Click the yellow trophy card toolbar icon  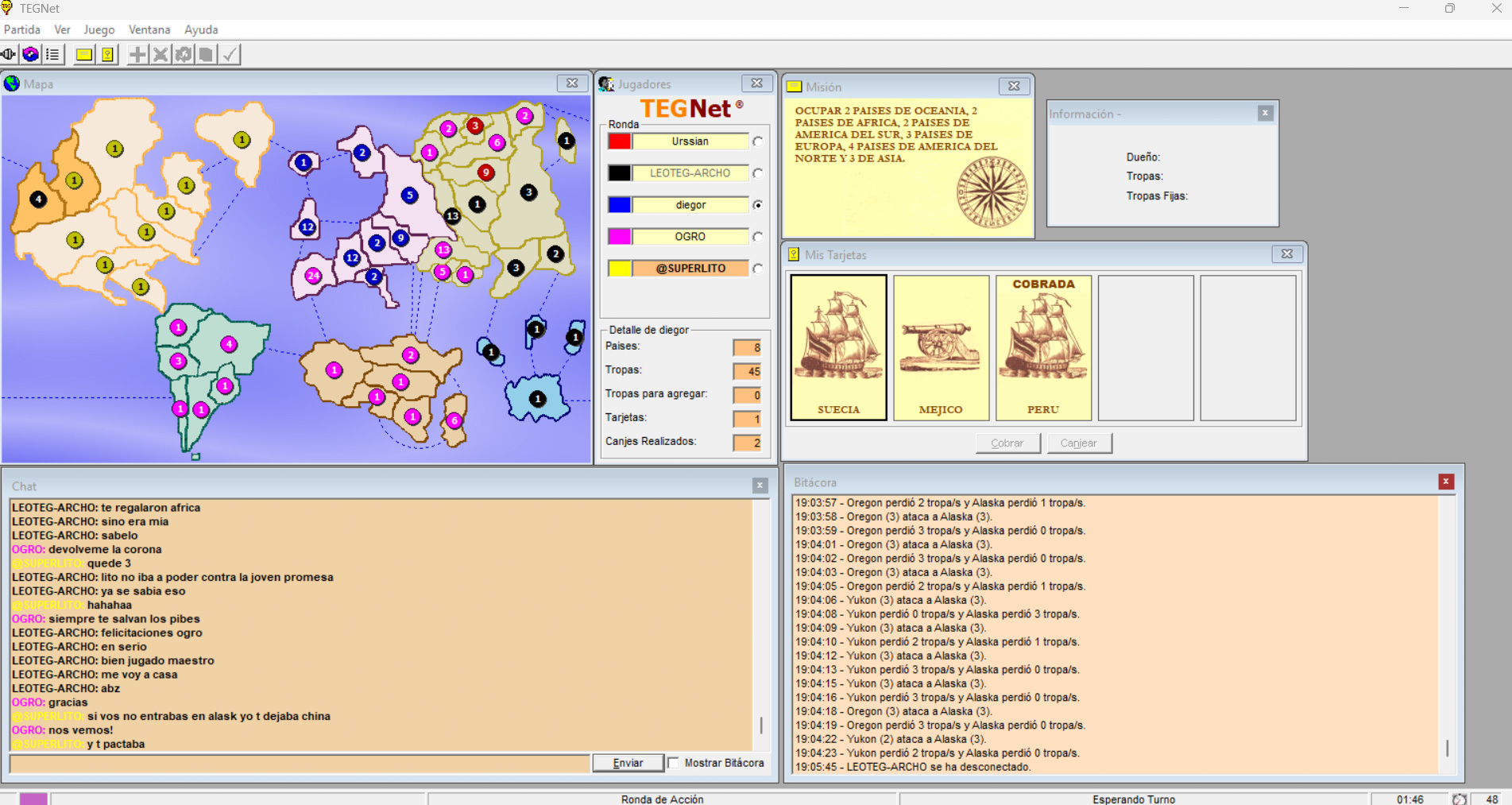point(107,54)
